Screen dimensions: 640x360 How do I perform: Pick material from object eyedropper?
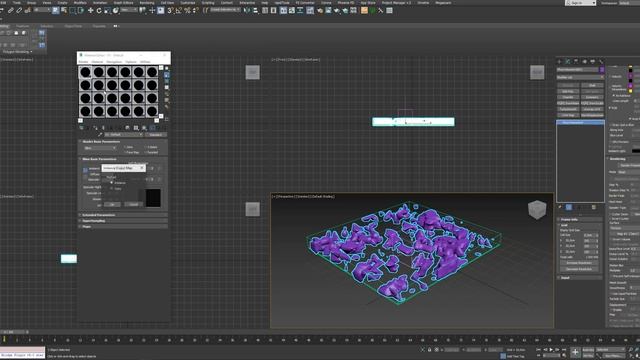tap(100, 134)
